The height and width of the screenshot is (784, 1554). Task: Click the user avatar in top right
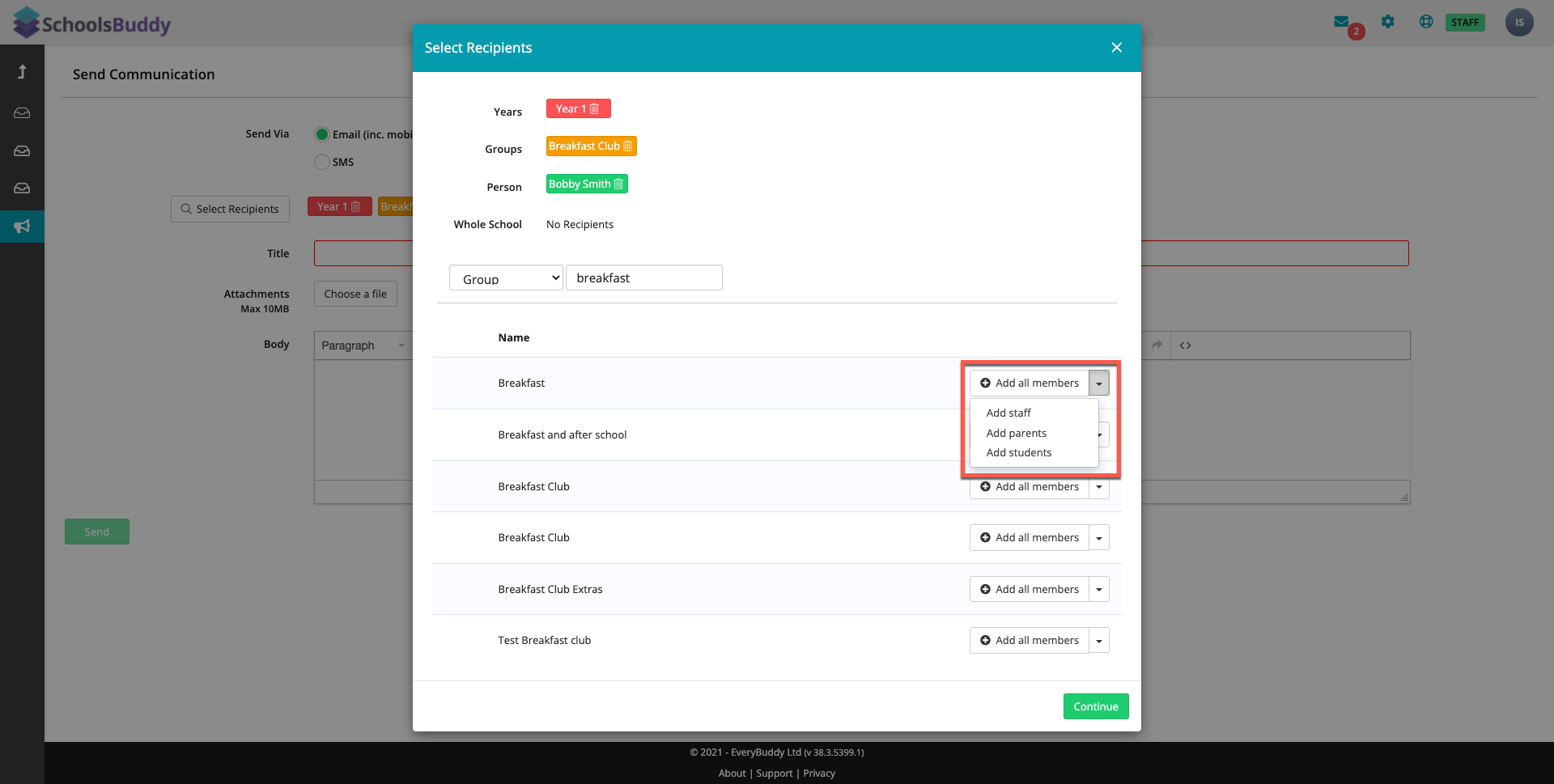(1519, 23)
